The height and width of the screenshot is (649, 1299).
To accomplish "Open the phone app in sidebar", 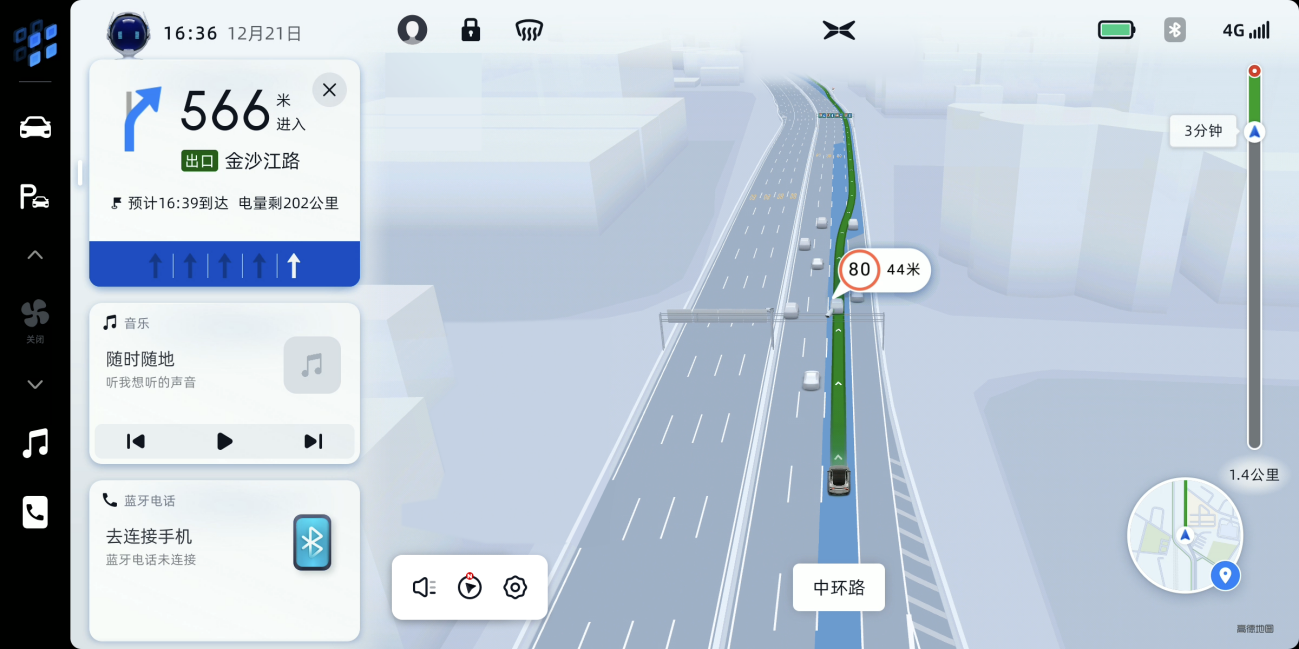I will 35,513.
